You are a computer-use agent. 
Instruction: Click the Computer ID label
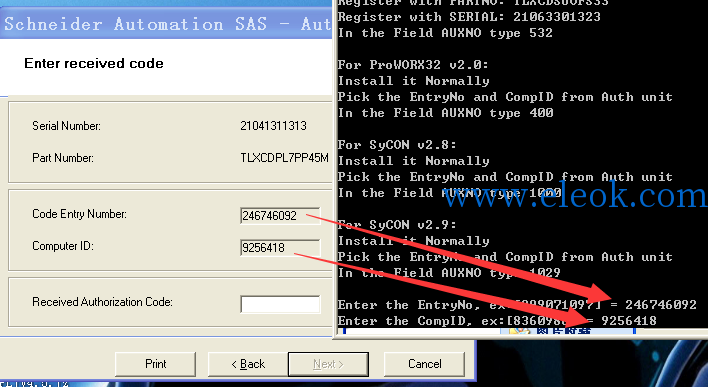(63, 246)
